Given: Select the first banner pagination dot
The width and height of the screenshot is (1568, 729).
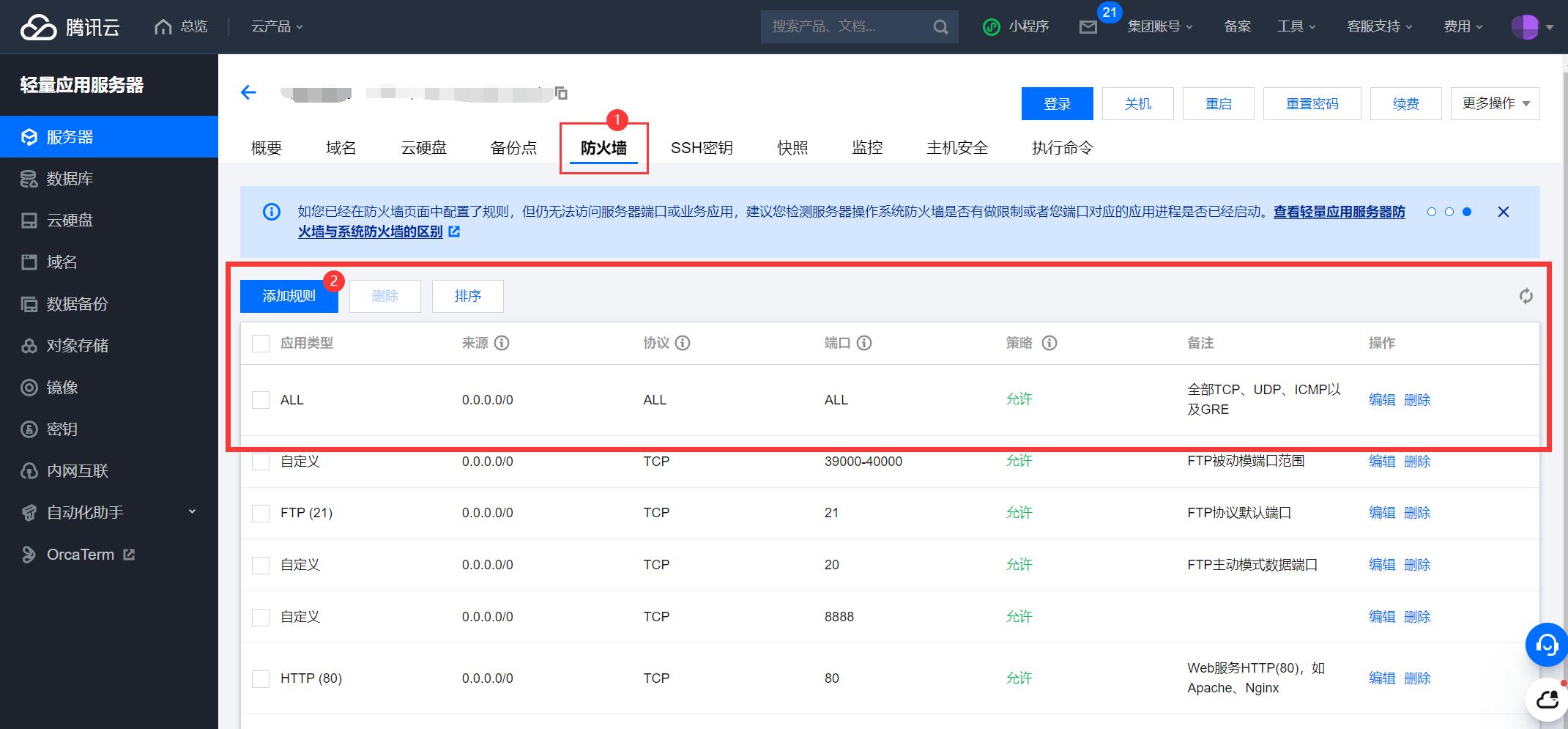Looking at the screenshot, I should coord(1431,212).
